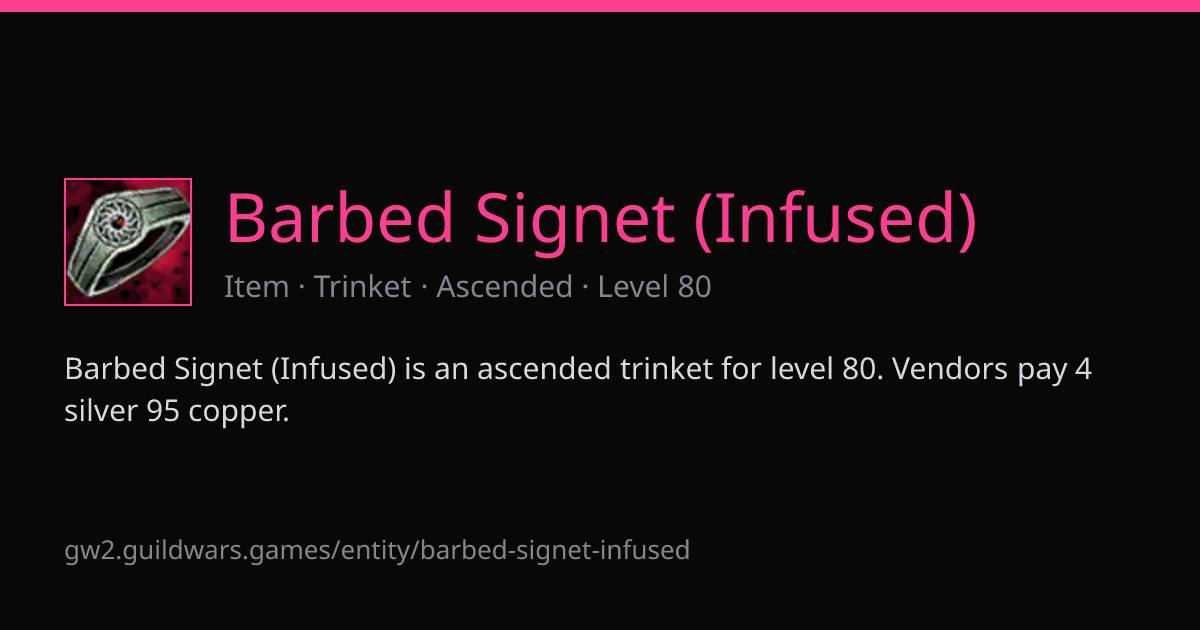1200x630 pixels.
Task: Open the gw2.guildwars.games entity URL
Action: coord(377,550)
